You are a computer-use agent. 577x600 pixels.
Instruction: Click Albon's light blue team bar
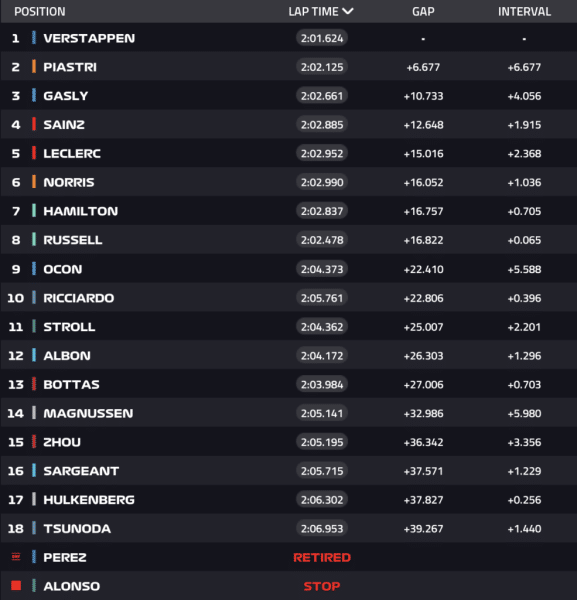tap(34, 355)
